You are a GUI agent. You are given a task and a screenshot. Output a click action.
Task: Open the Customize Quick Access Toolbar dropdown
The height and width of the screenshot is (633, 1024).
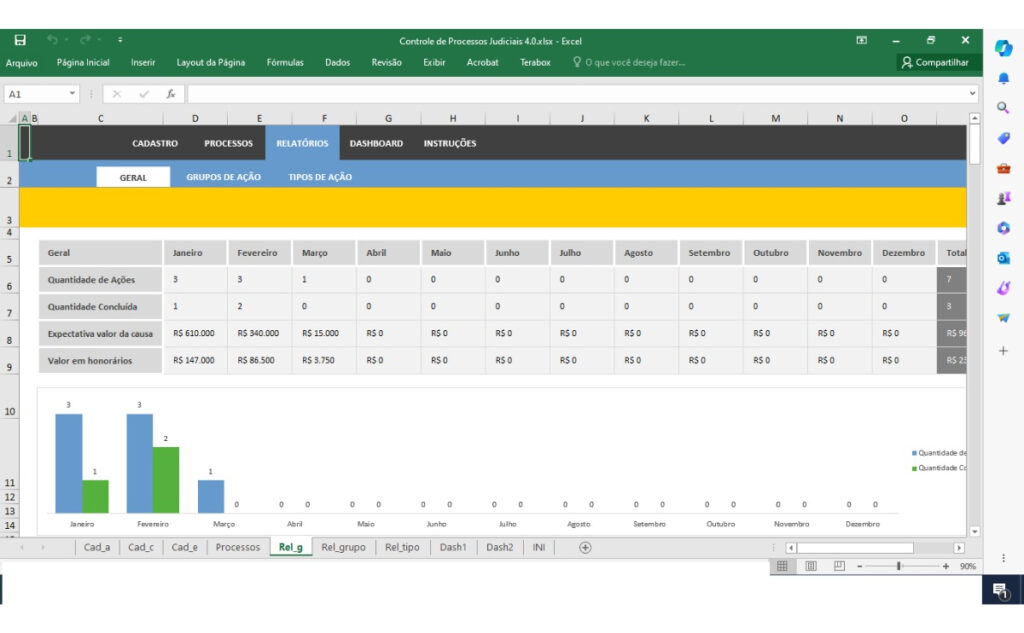coord(120,40)
